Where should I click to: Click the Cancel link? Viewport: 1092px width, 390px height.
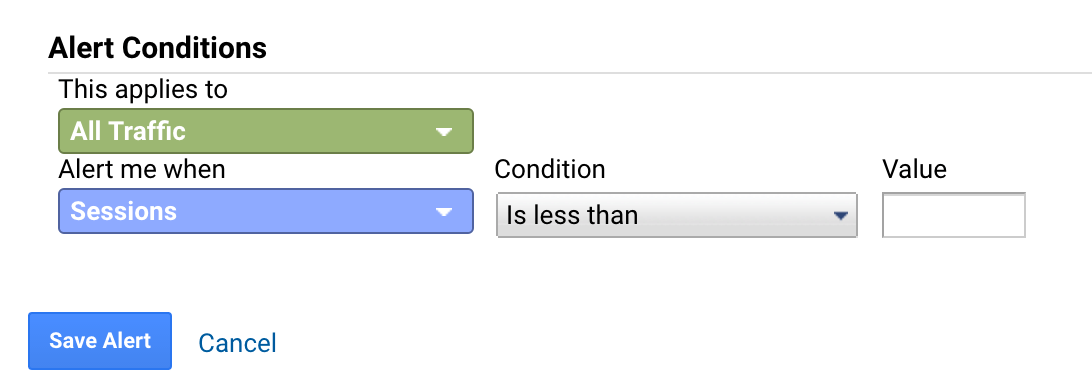point(237,343)
